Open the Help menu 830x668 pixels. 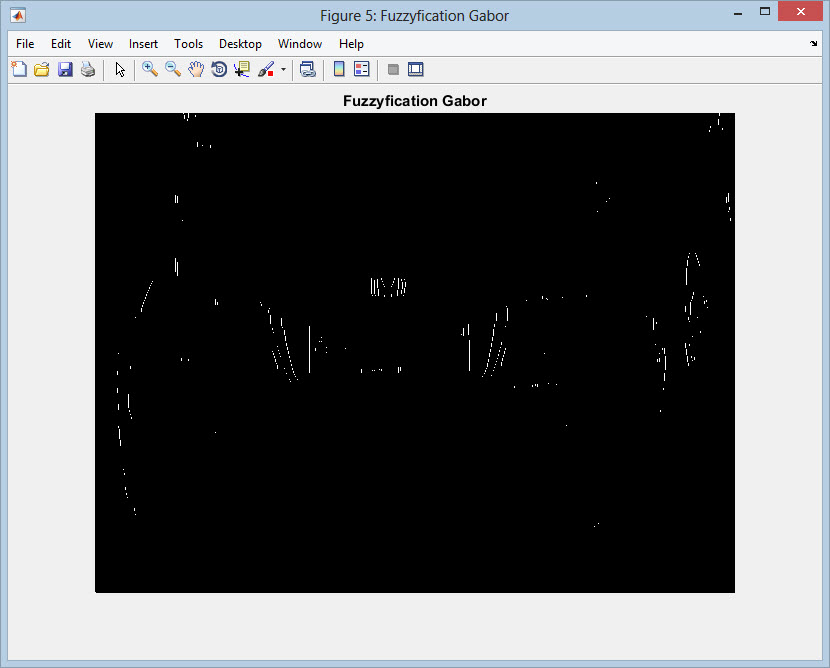[x=351, y=44]
